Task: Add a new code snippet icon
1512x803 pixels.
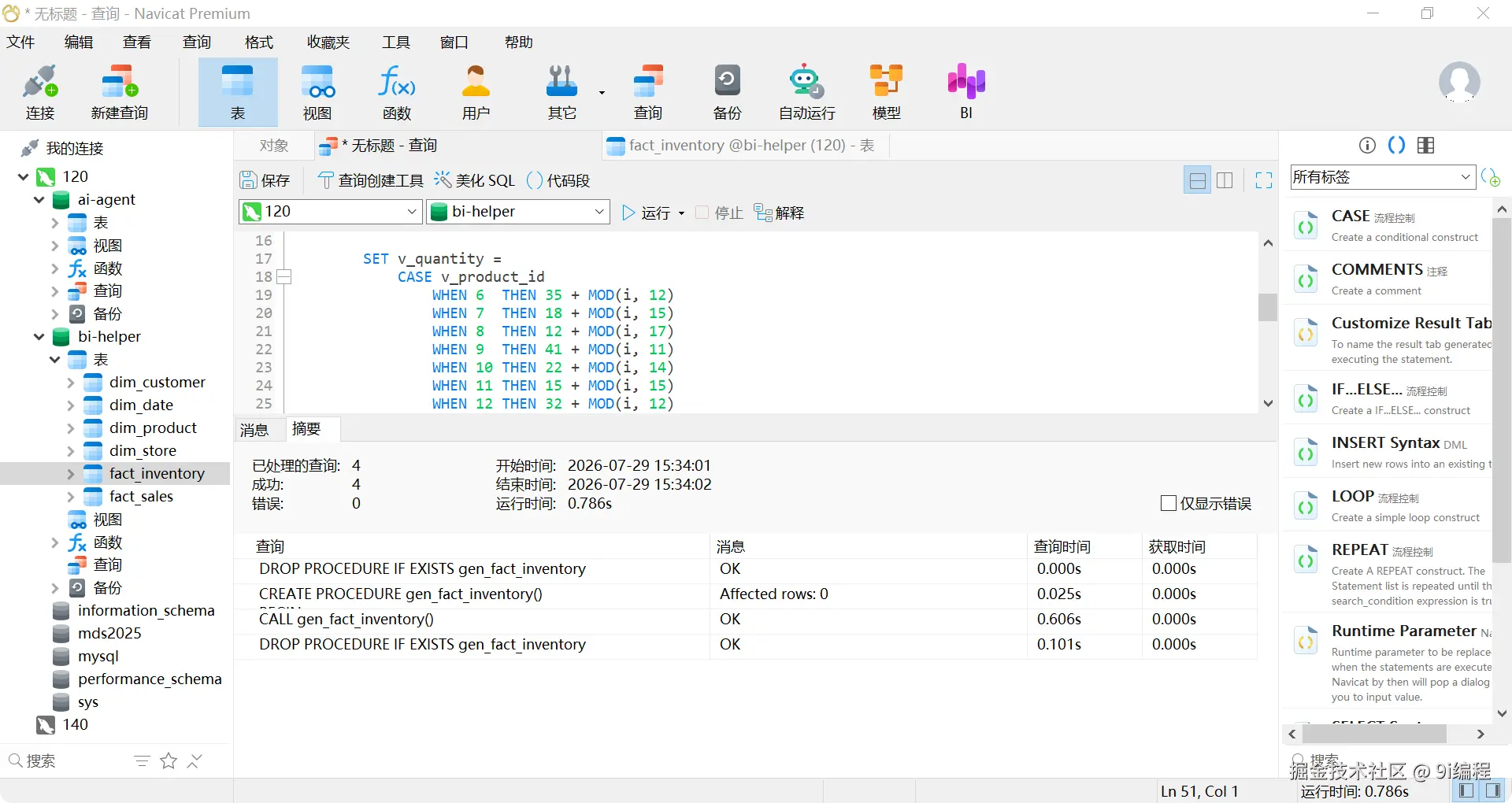Action: [x=1491, y=177]
